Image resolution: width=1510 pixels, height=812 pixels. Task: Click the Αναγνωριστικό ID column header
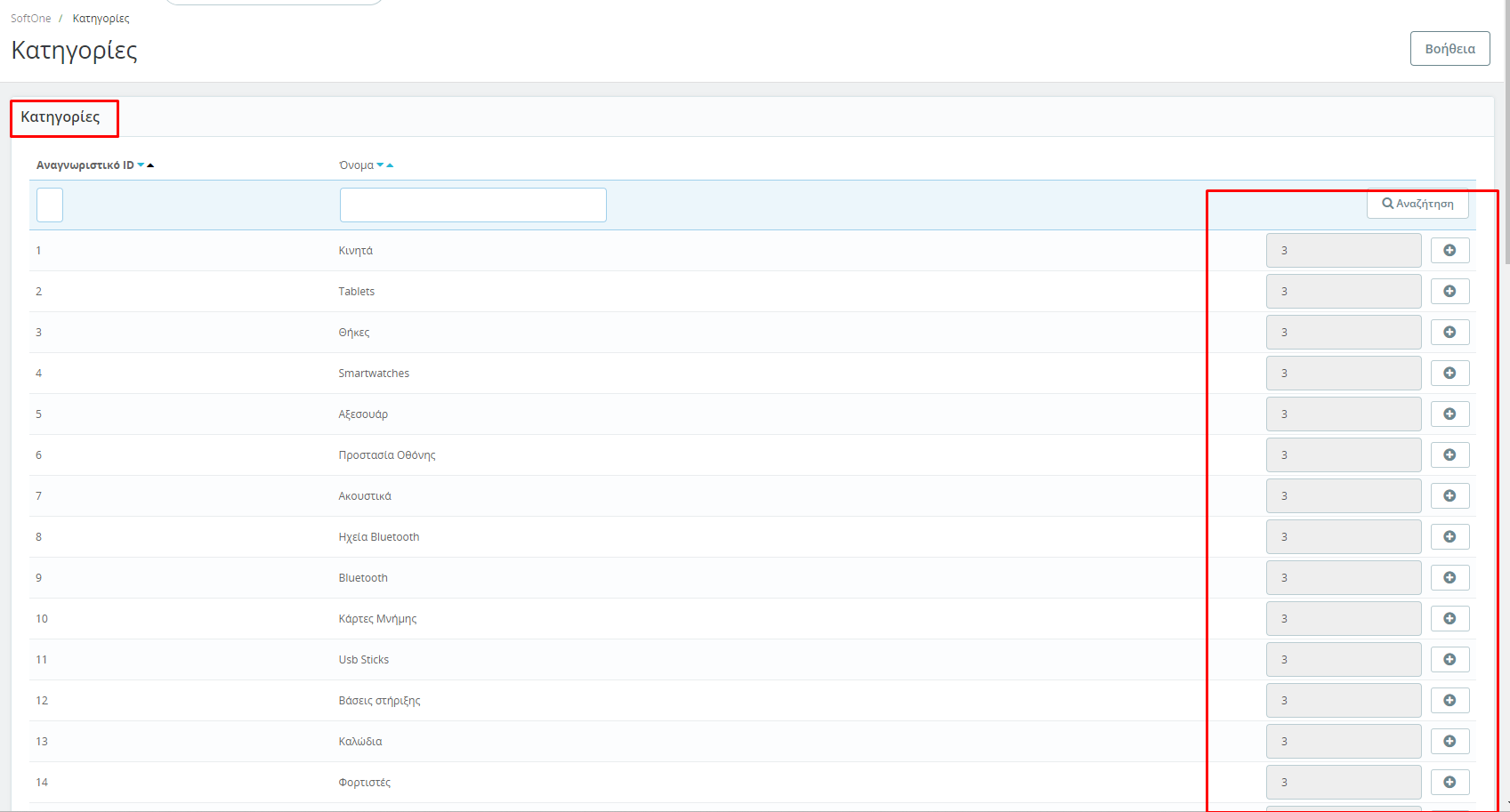pyautogui.click(x=85, y=165)
